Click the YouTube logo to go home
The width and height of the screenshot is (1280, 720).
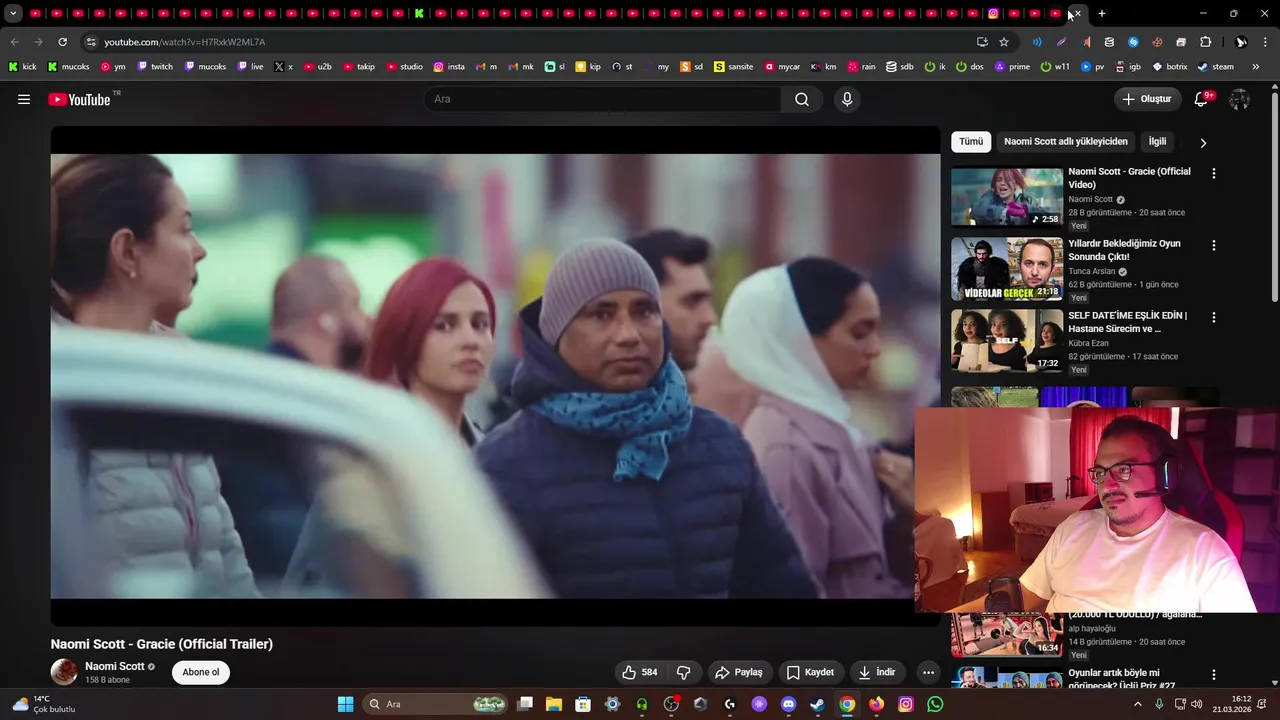coord(79,99)
